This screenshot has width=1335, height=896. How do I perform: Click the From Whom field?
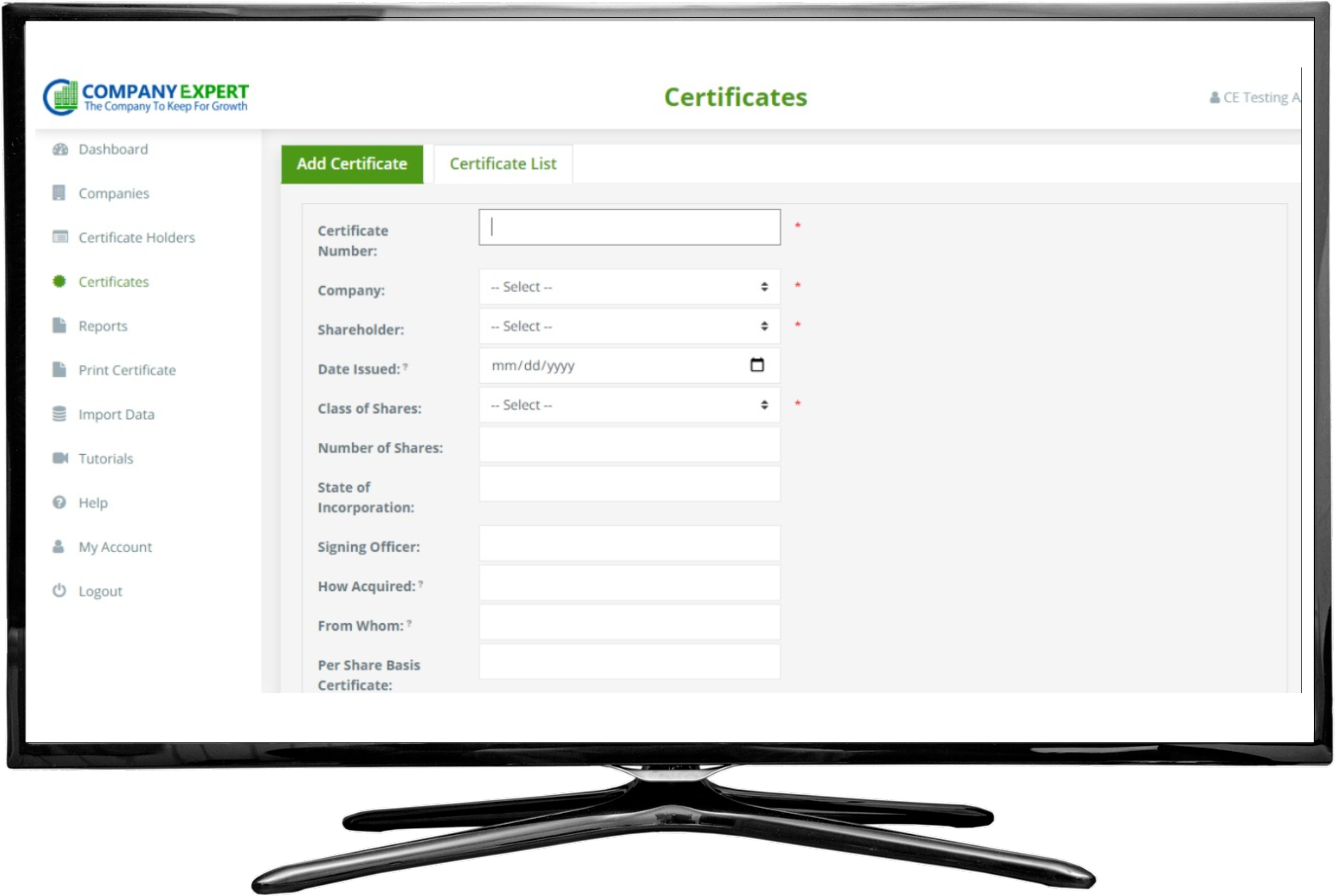tap(629, 622)
